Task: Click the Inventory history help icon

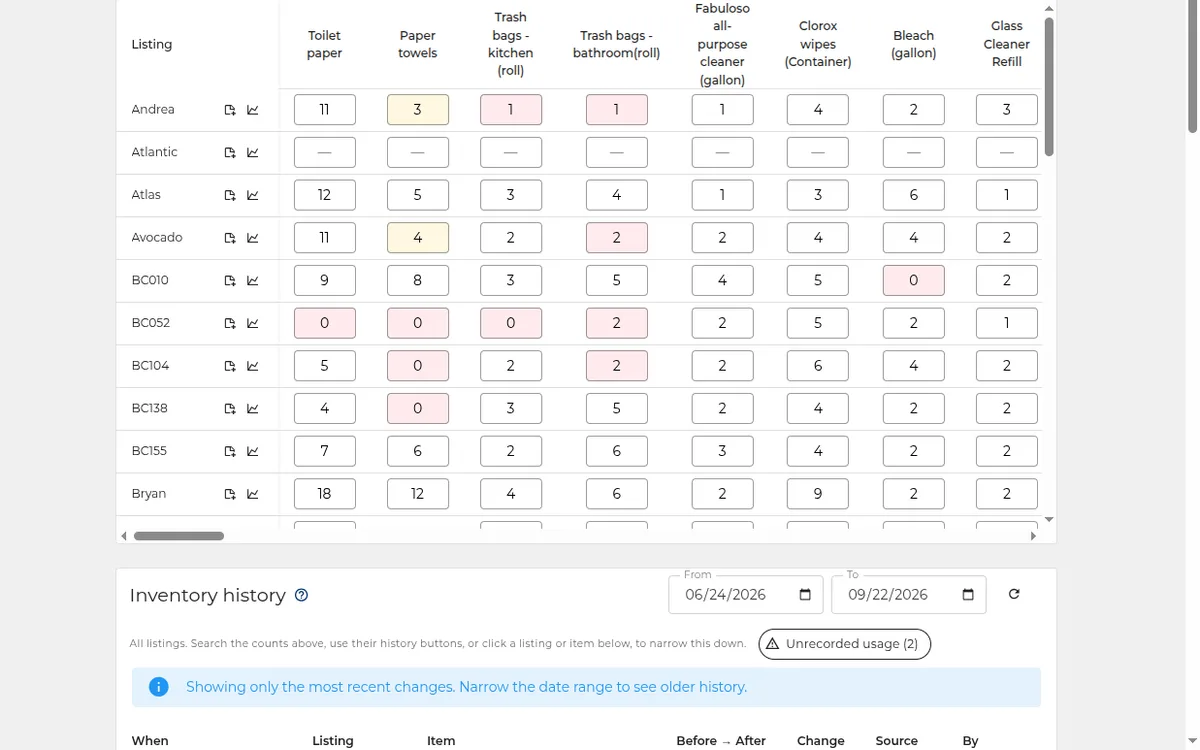Action: (x=301, y=595)
